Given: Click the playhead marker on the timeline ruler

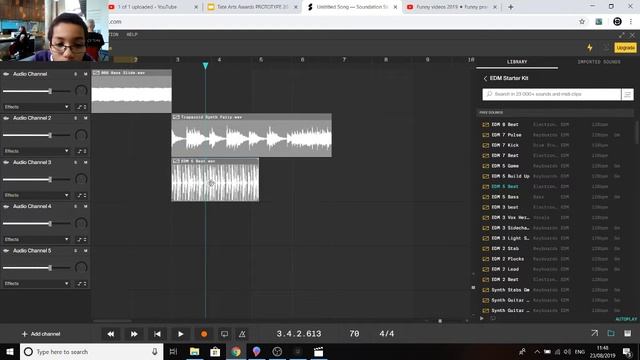Looking at the screenshot, I should tap(205, 65).
